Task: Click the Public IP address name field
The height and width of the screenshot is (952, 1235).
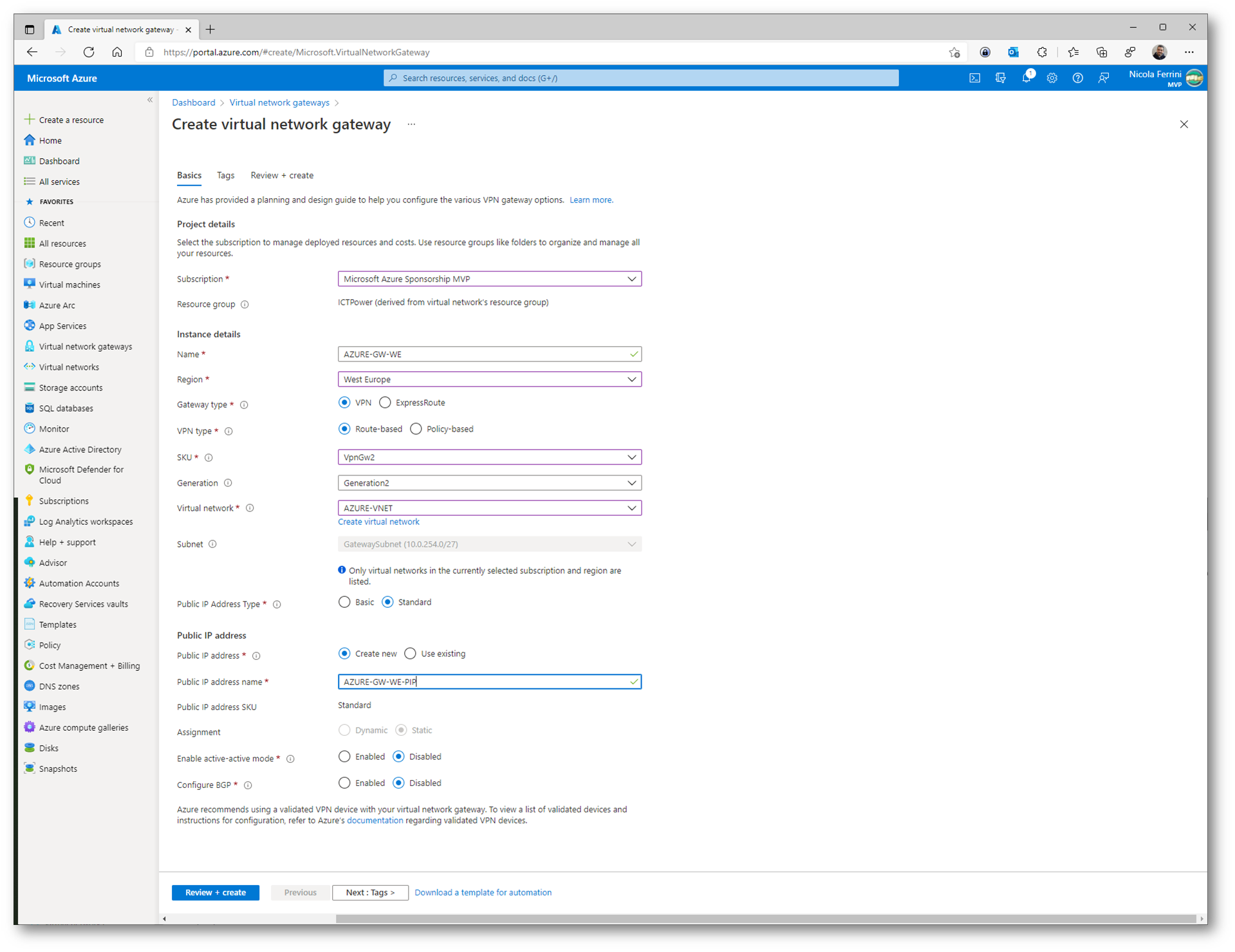Action: point(489,681)
